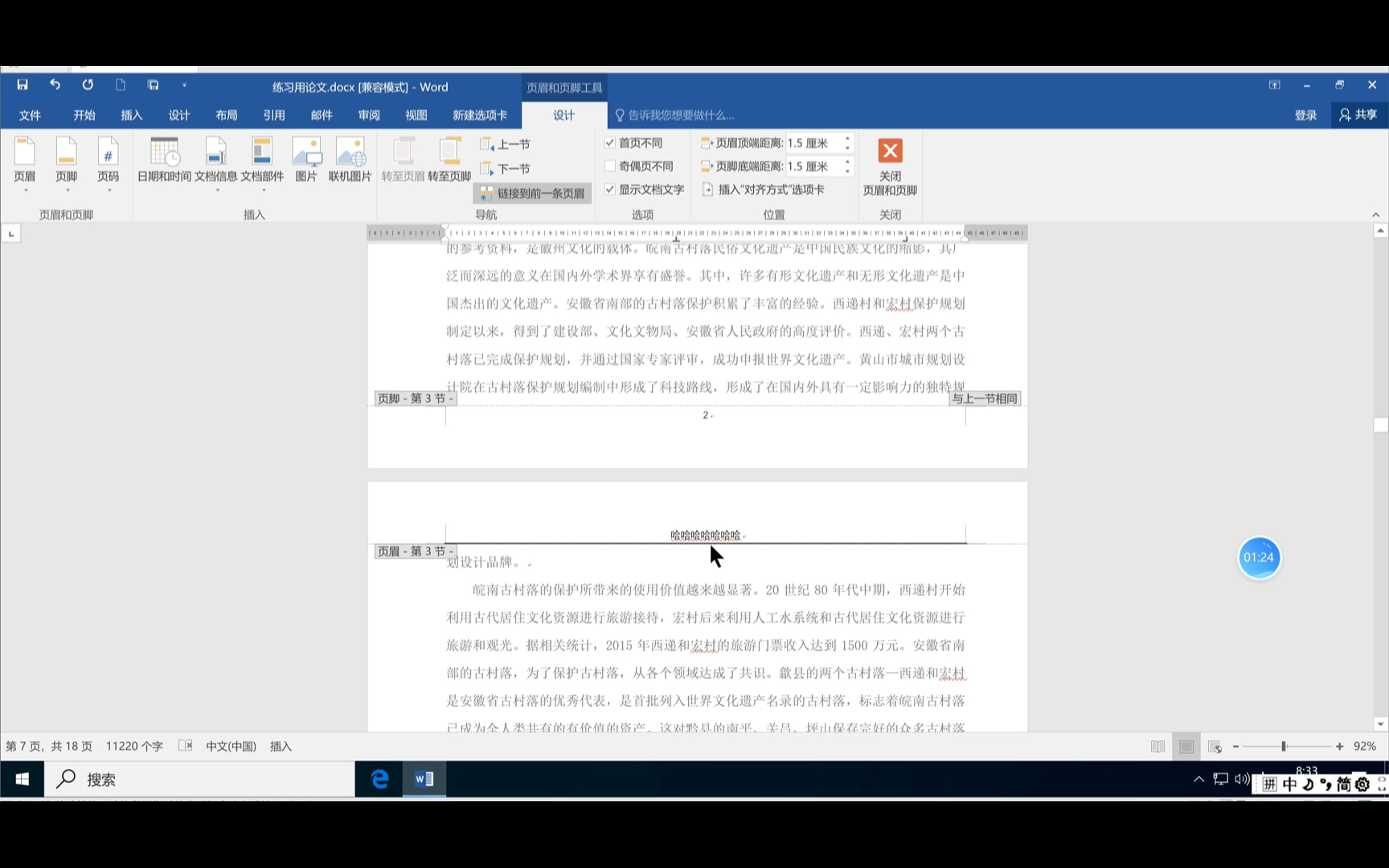Screen dimensions: 1389x868
Task: Uncheck the 首页不同 option
Action: (611, 142)
